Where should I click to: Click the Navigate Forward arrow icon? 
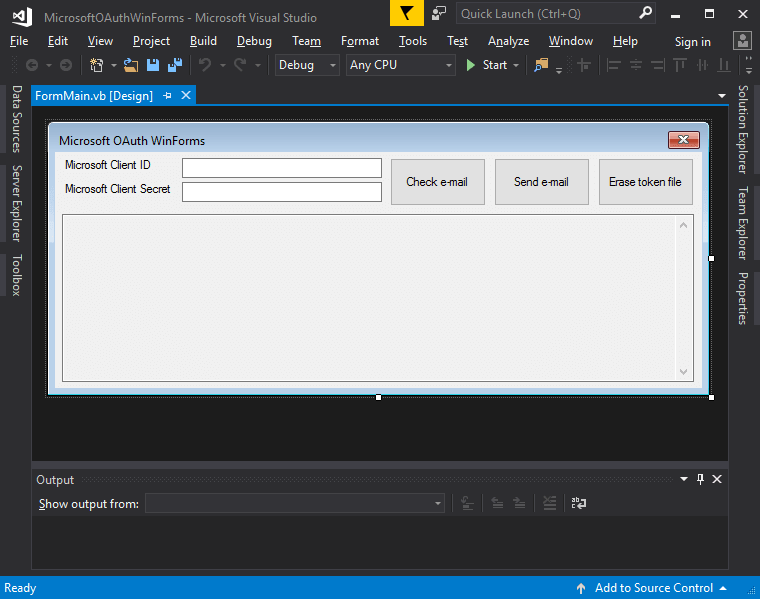(66, 65)
